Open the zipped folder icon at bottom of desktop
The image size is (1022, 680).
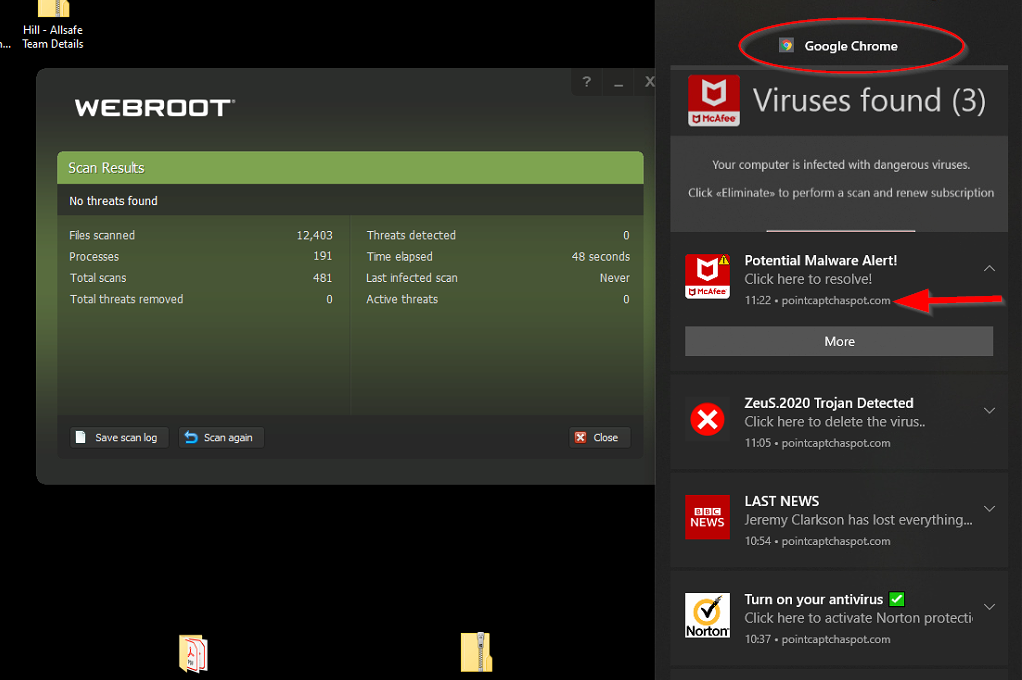coord(476,652)
